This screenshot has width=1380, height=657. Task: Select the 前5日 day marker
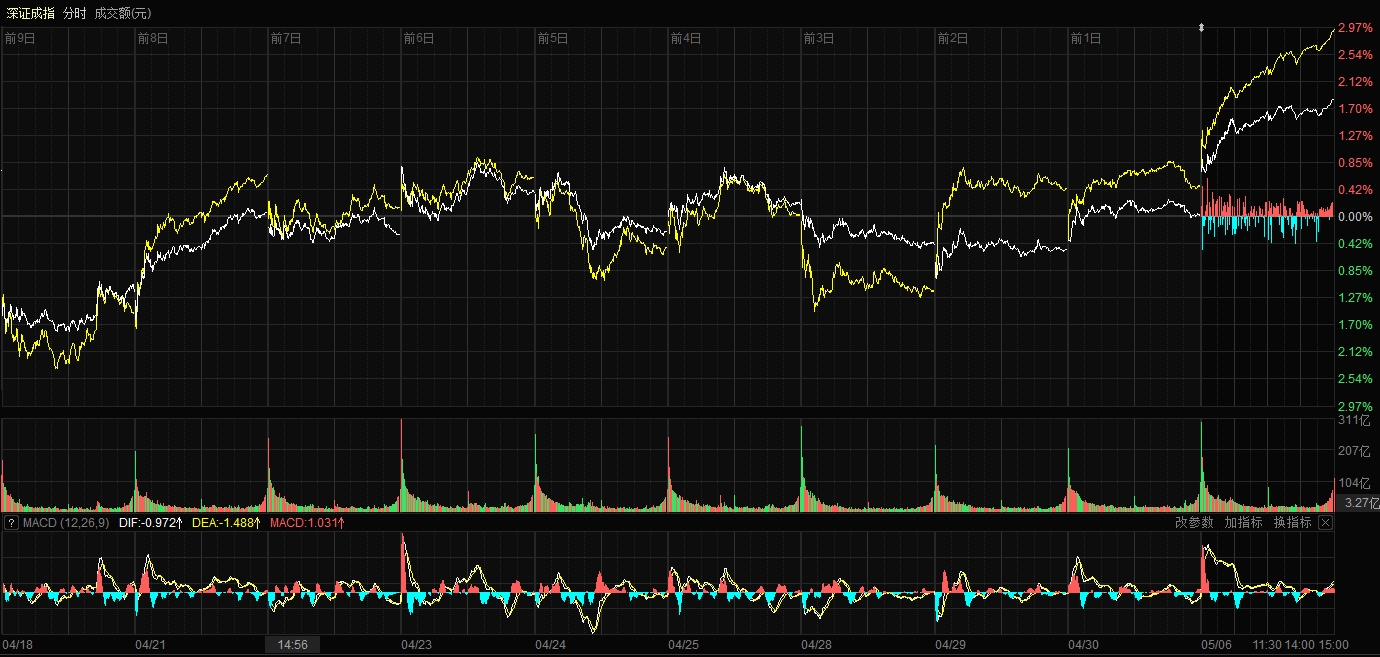point(553,39)
